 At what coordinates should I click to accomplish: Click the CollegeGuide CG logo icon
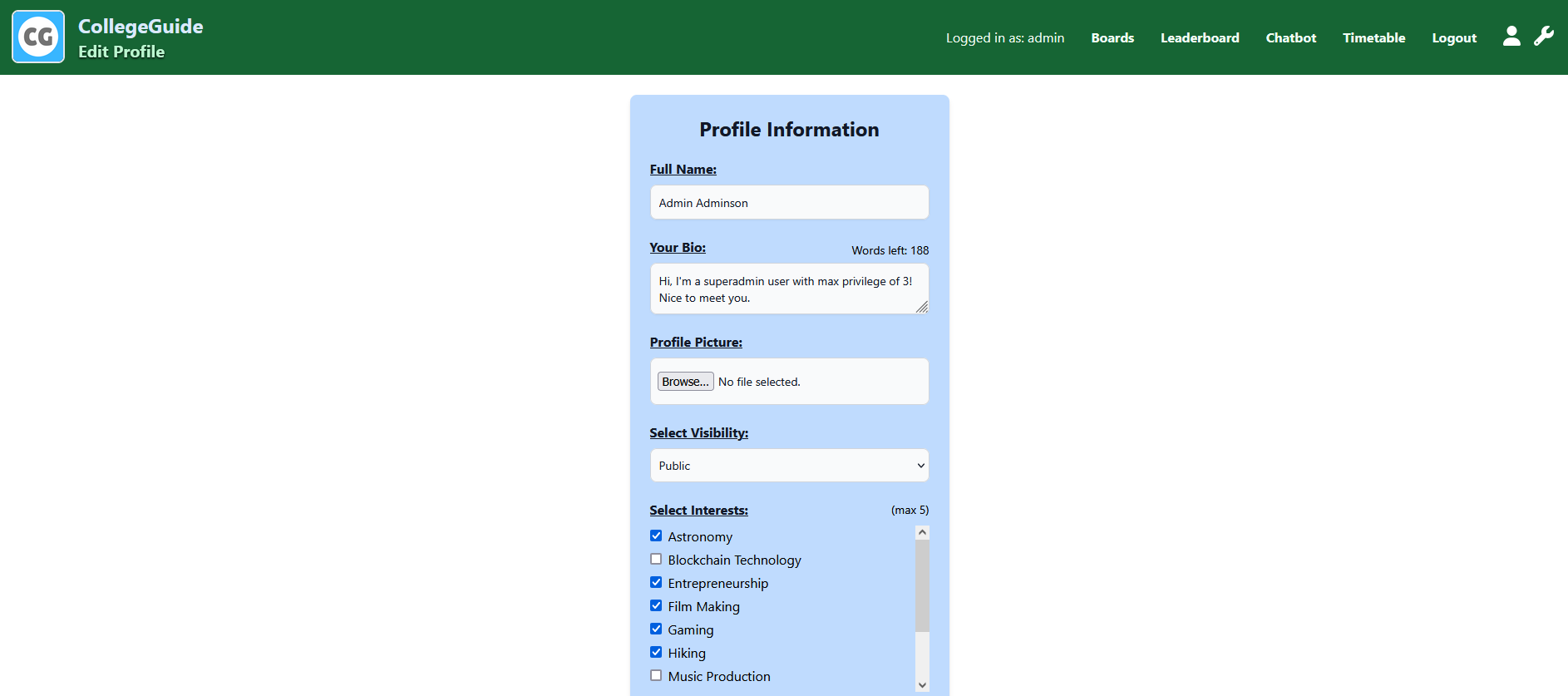click(x=38, y=37)
